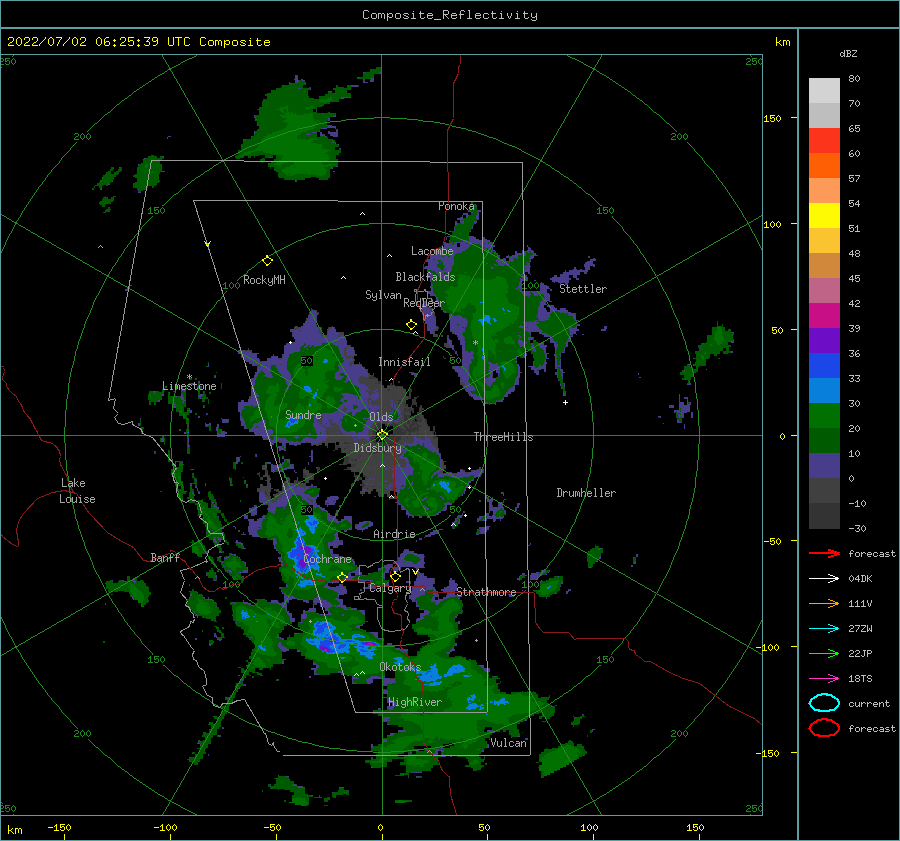Select the red 65-60 dBZ swatch
This screenshot has height=841, width=900.
pos(824,140)
